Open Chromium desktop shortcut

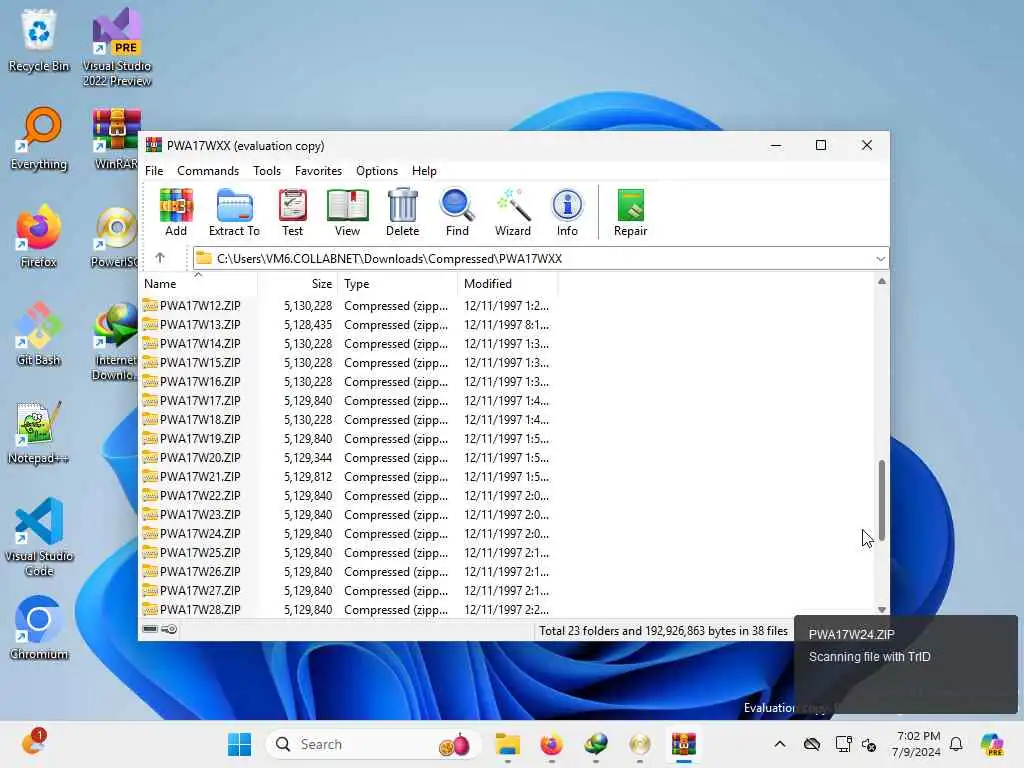[x=39, y=629]
